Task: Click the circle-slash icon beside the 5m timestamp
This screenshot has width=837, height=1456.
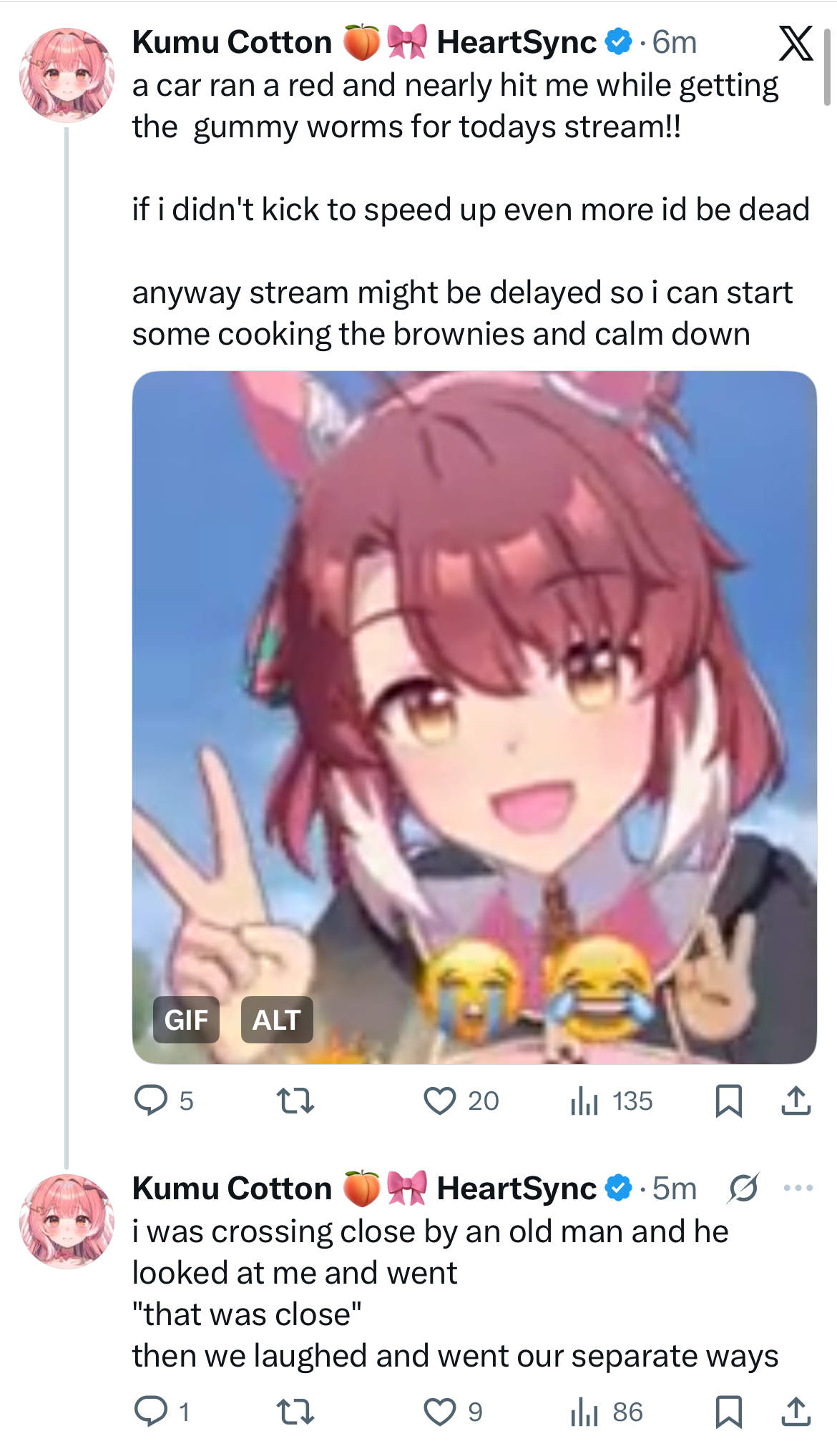Action: coord(743,1188)
